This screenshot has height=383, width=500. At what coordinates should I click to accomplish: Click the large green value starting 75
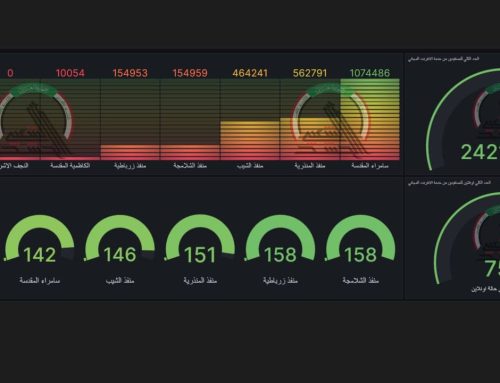(492, 269)
